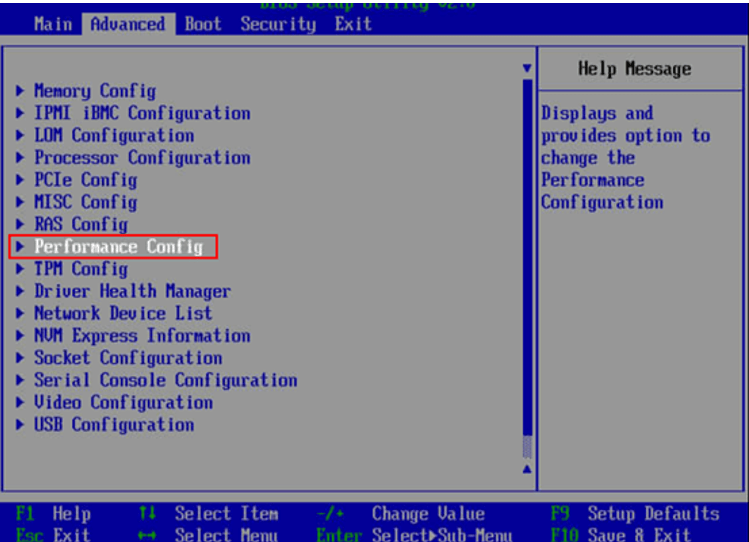Click the arrow beside MISC Config

(20, 202)
